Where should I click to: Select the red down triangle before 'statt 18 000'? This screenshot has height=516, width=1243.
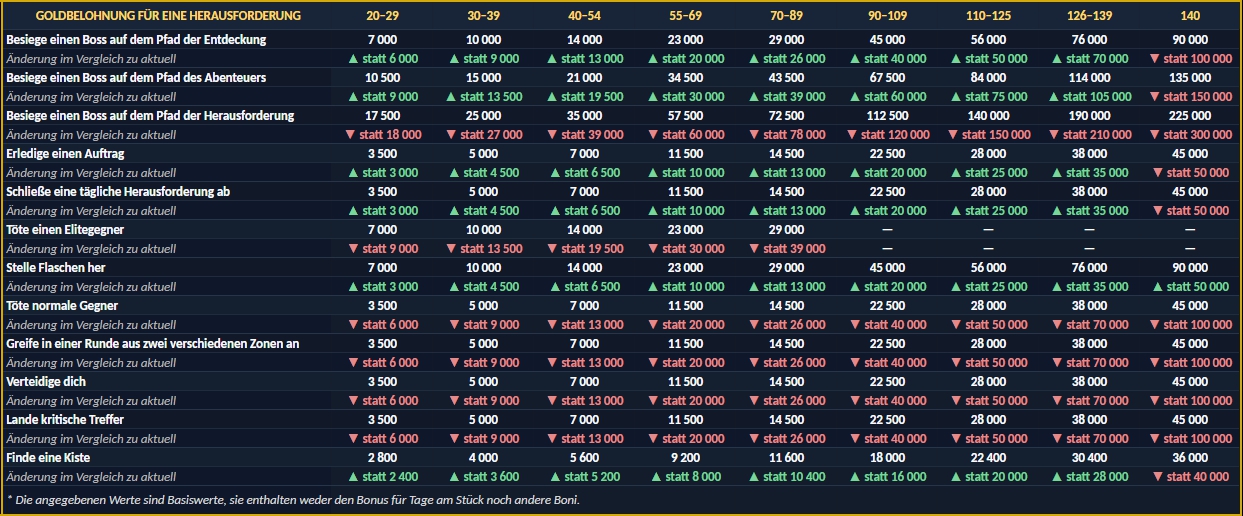349,135
